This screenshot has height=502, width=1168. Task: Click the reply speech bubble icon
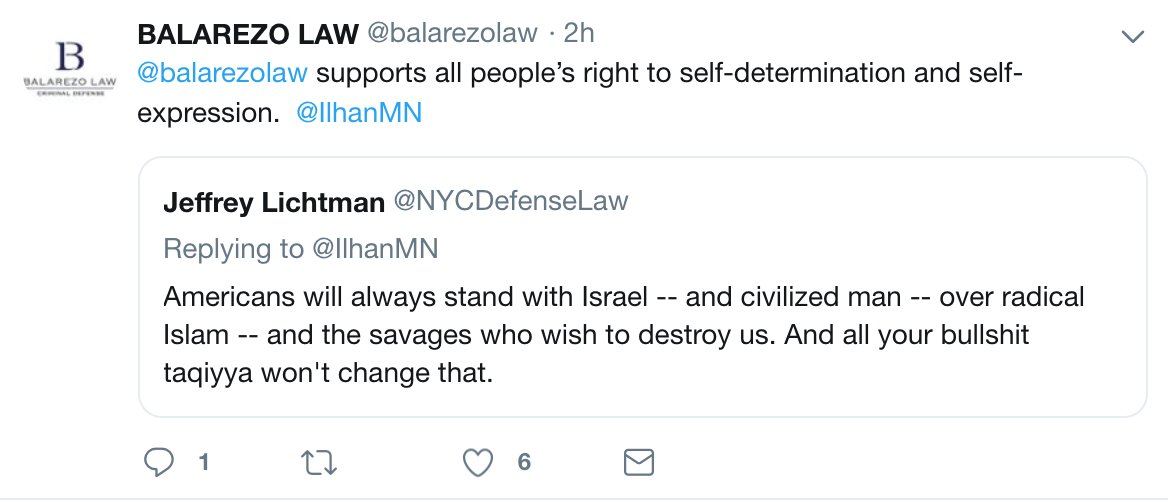point(159,462)
